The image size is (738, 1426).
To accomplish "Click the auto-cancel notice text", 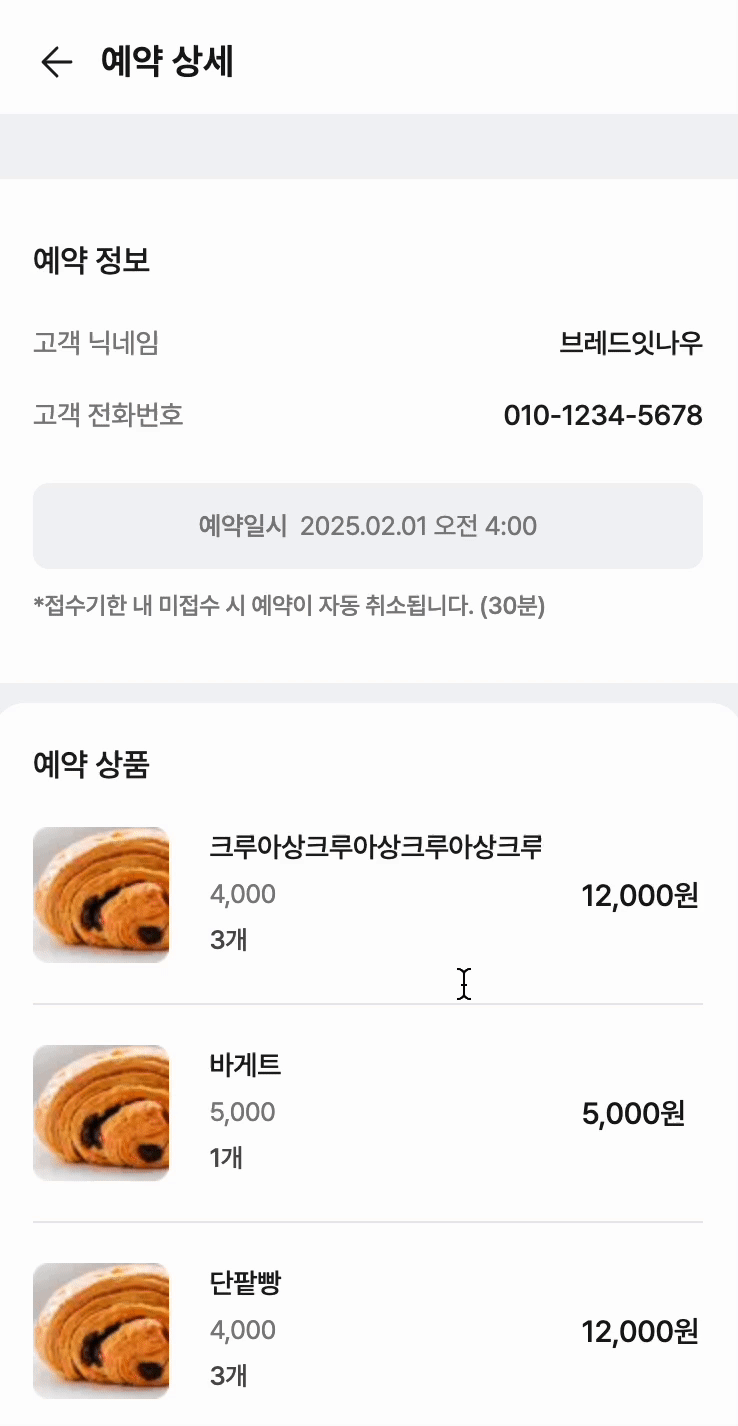I will pyautogui.click(x=289, y=606).
